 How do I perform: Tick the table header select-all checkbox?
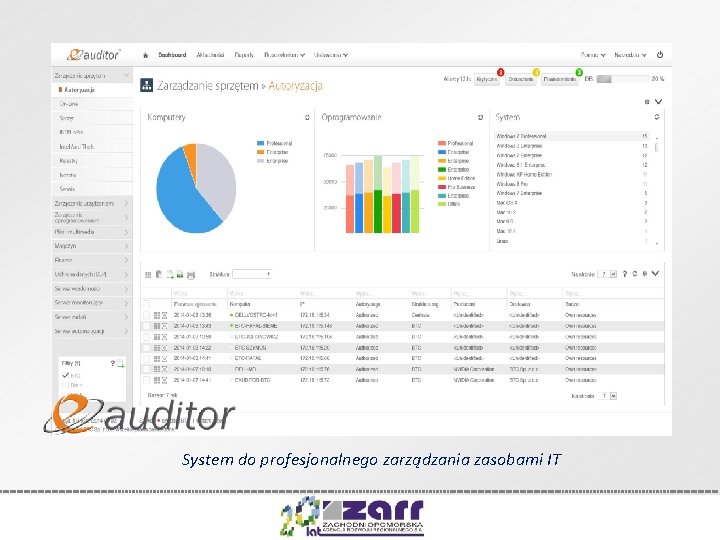(146, 304)
